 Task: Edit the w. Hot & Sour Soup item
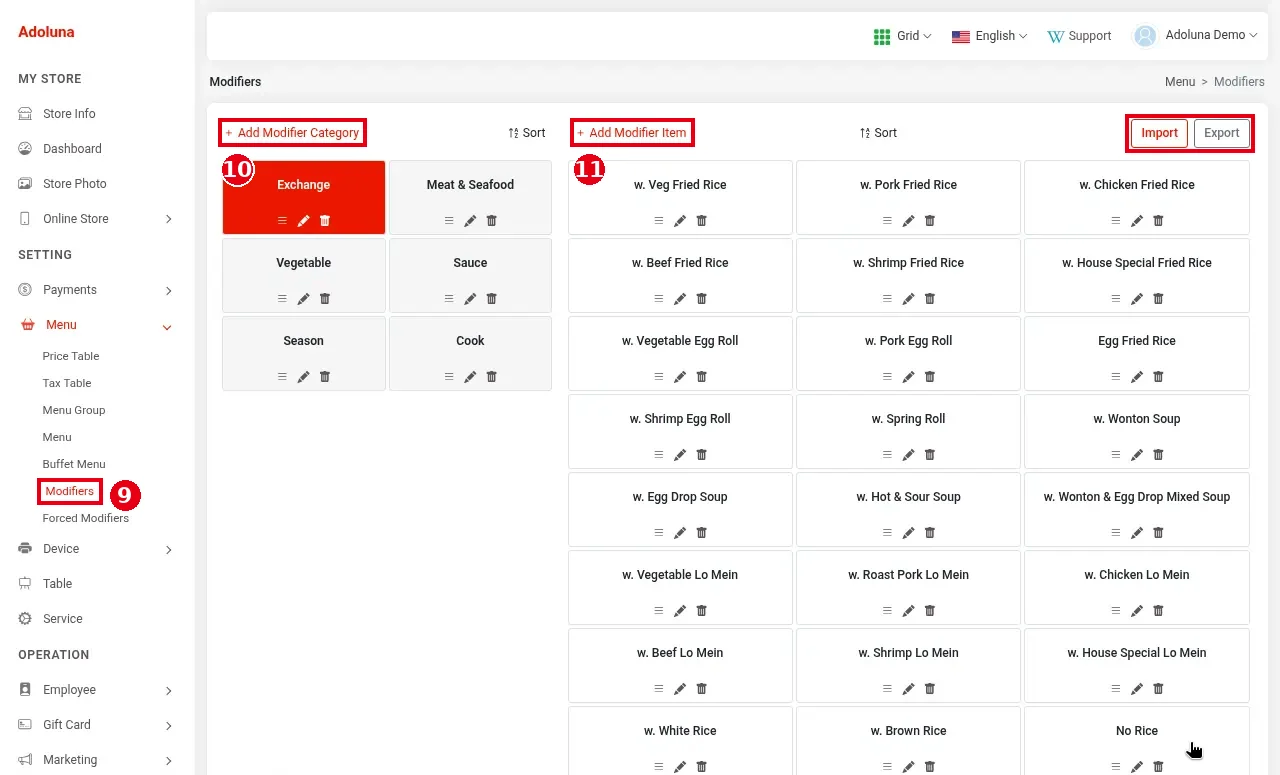pos(909,532)
